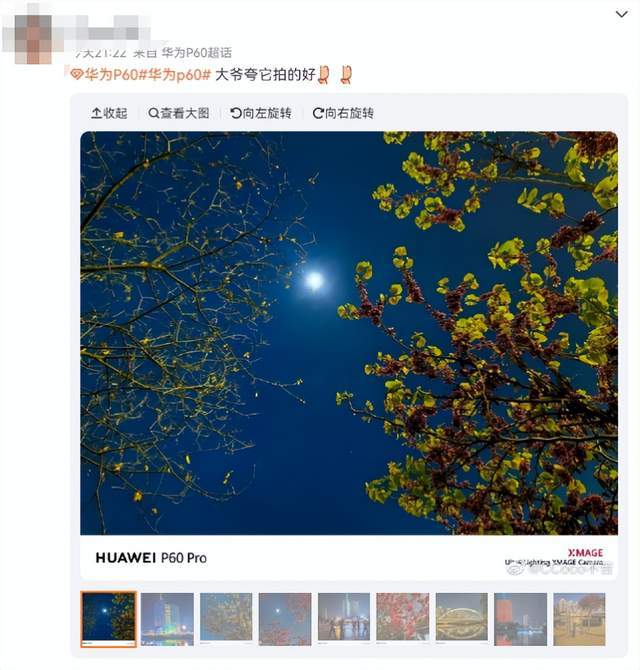Select the fourth thumbnail with moon and red flowers
This screenshot has width=640, height=670.
tap(285, 619)
